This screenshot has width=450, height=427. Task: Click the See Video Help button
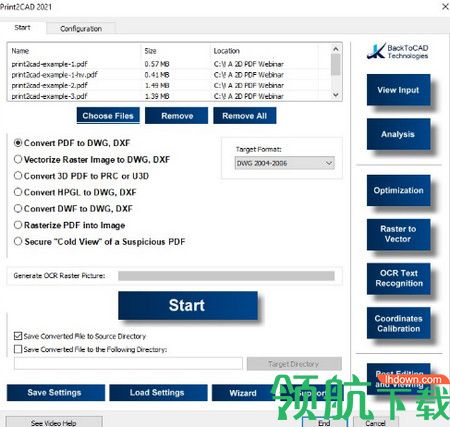pos(54,422)
